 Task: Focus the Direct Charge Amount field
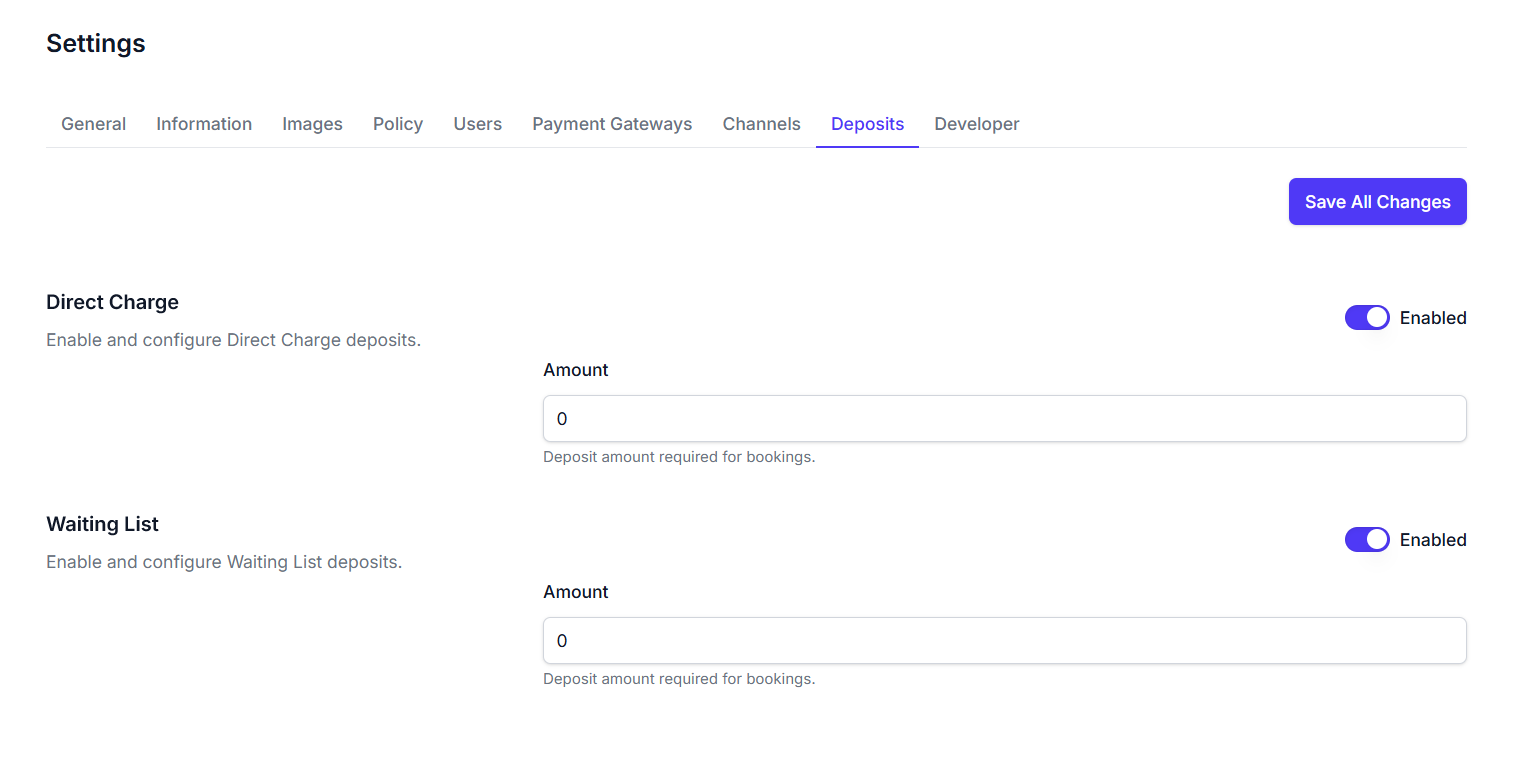[1004, 419]
